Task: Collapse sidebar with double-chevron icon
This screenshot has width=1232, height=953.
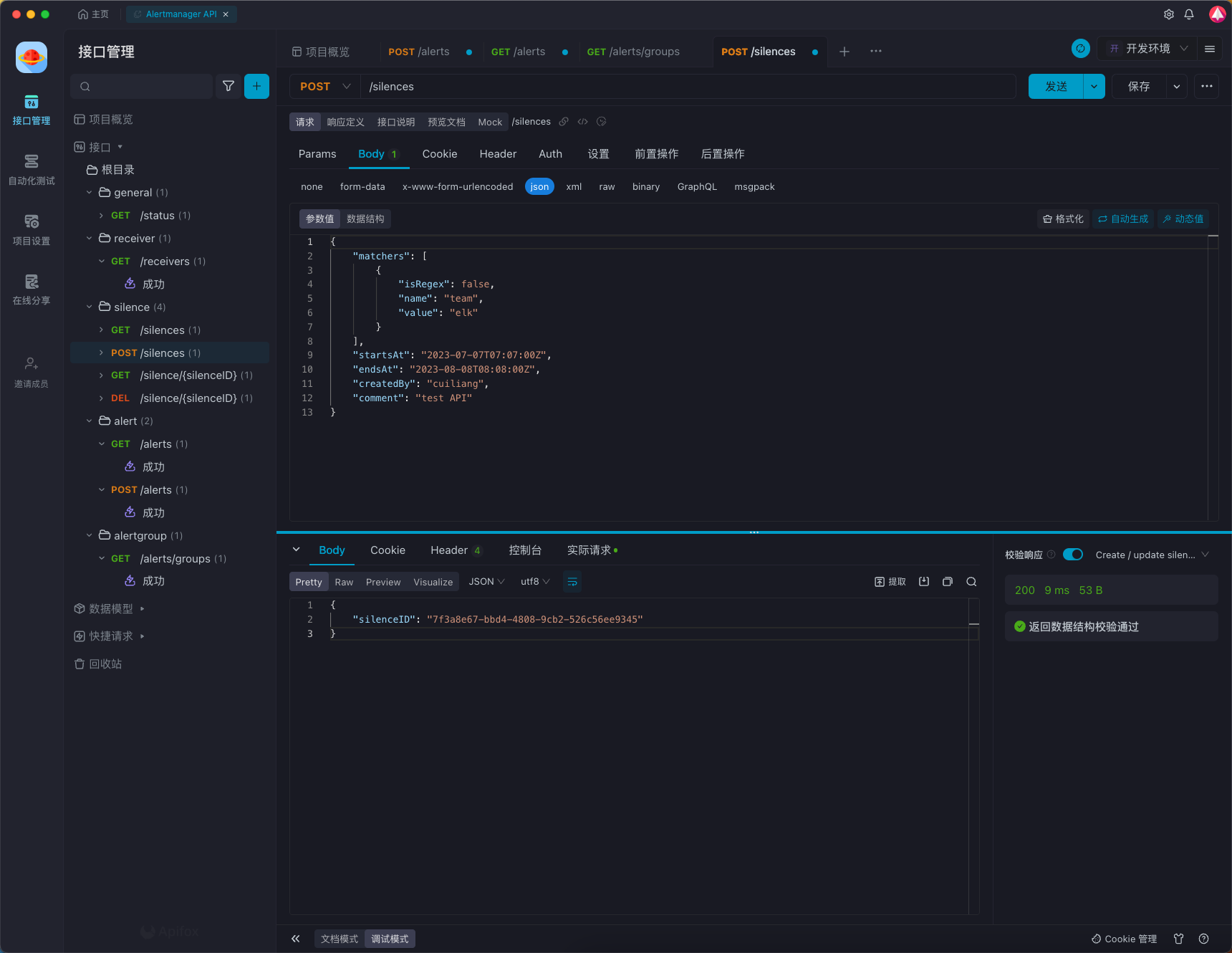Action: [x=296, y=939]
